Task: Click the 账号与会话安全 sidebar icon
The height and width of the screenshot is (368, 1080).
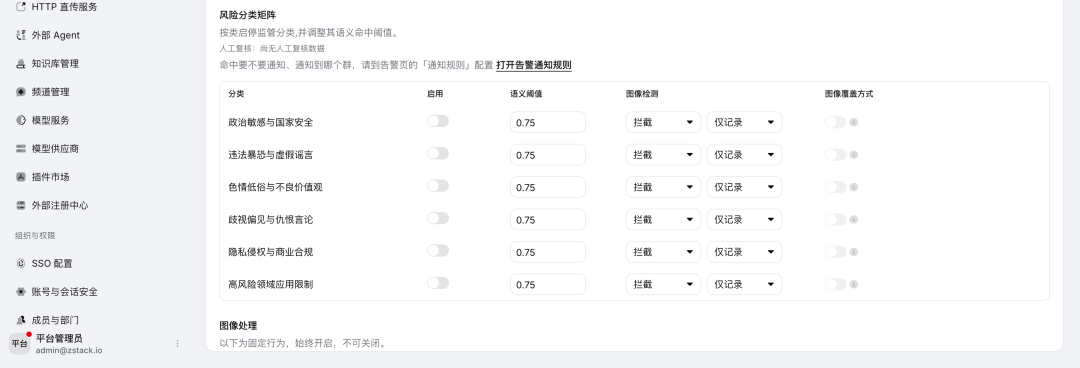Action: (x=21, y=292)
